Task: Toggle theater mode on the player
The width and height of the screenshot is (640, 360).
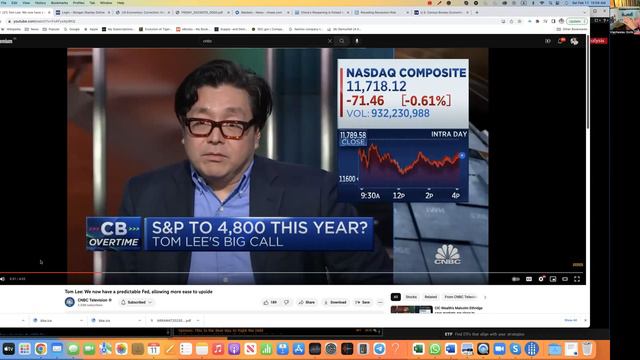Action: [565, 279]
